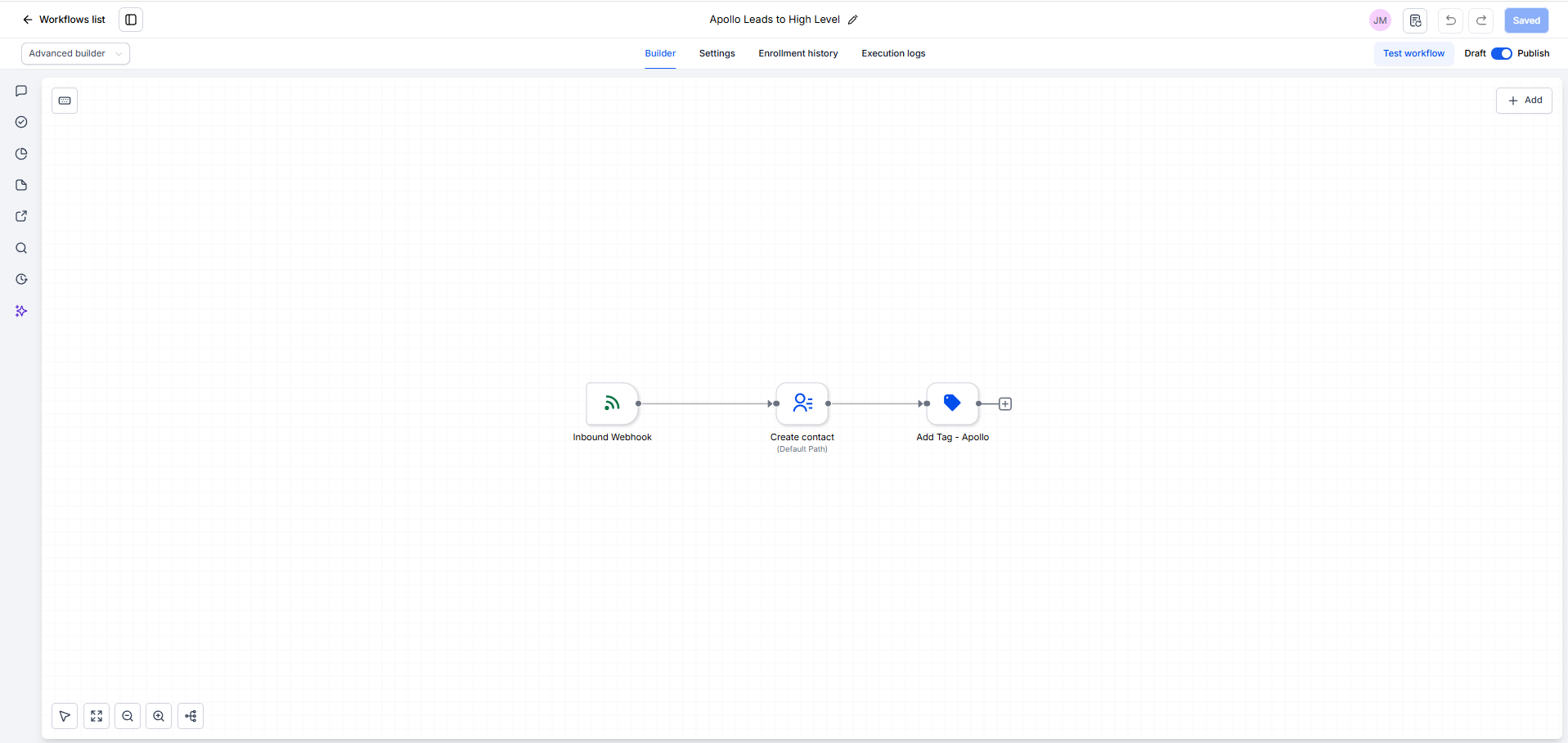The width and height of the screenshot is (1568, 743).
Task: Click the Test workflow button
Action: pos(1413,53)
